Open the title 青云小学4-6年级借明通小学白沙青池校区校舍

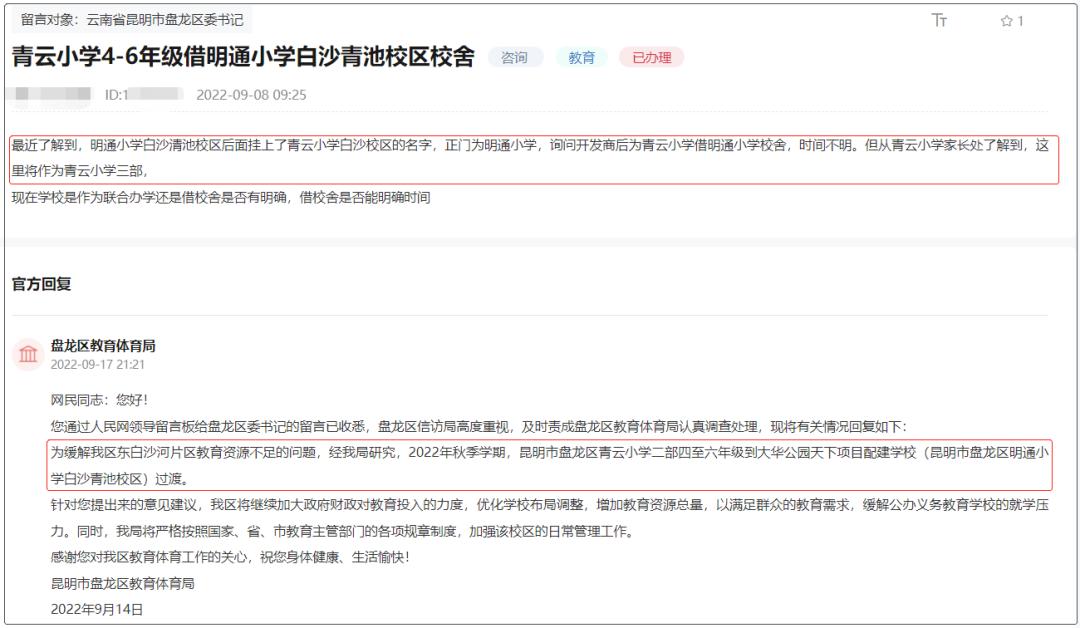point(240,58)
